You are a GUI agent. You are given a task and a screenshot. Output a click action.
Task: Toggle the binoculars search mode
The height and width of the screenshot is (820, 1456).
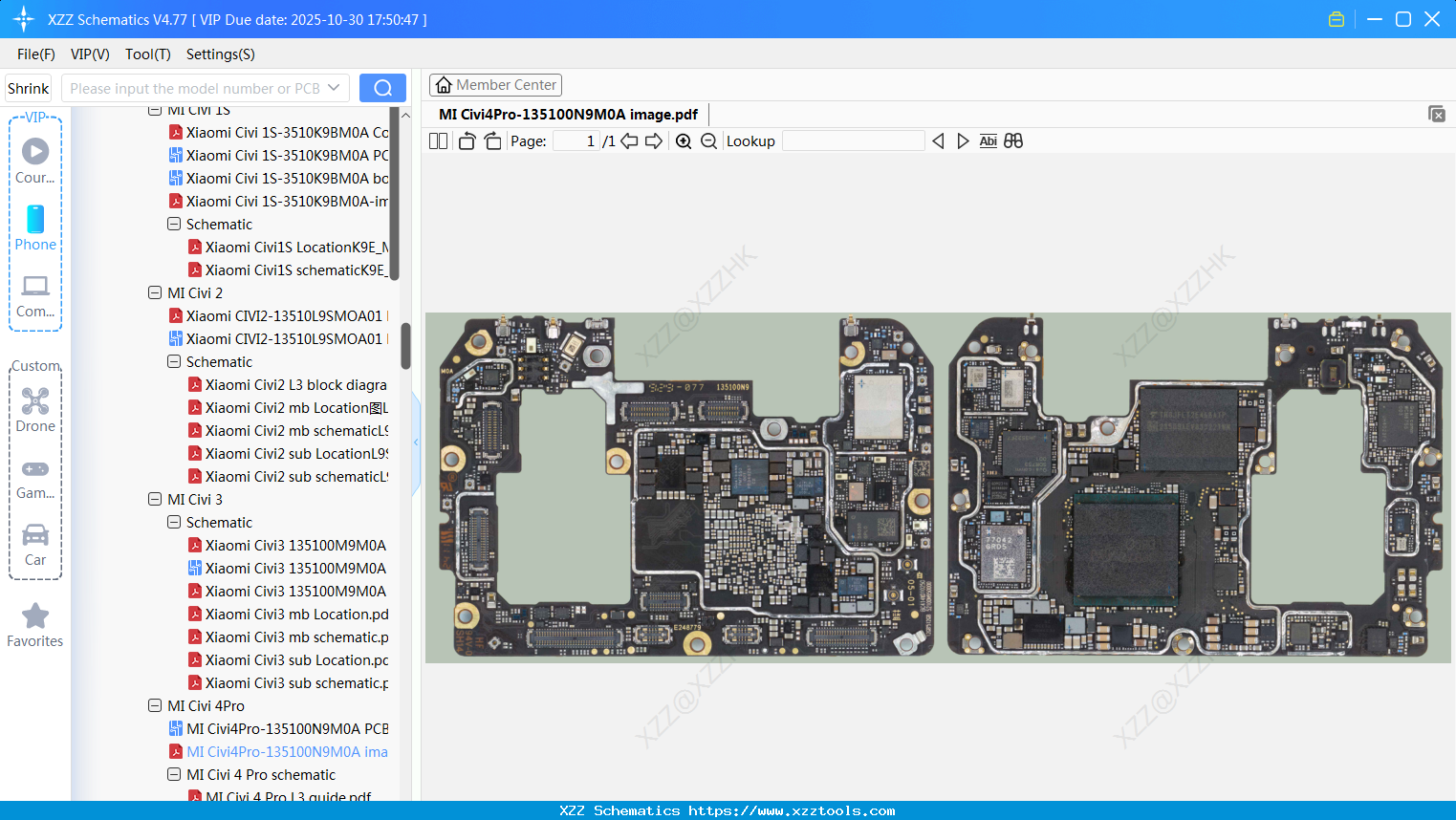(x=1013, y=140)
